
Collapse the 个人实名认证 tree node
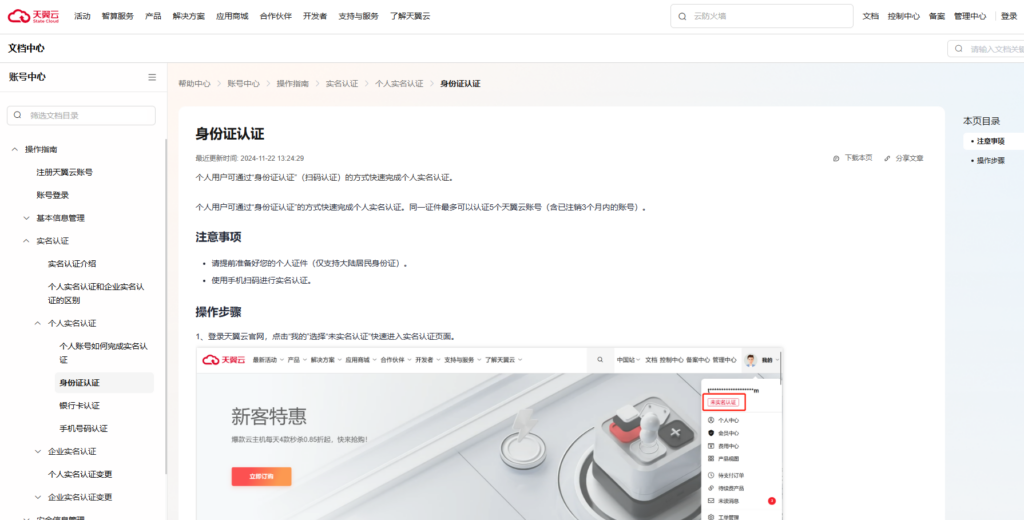(x=38, y=323)
